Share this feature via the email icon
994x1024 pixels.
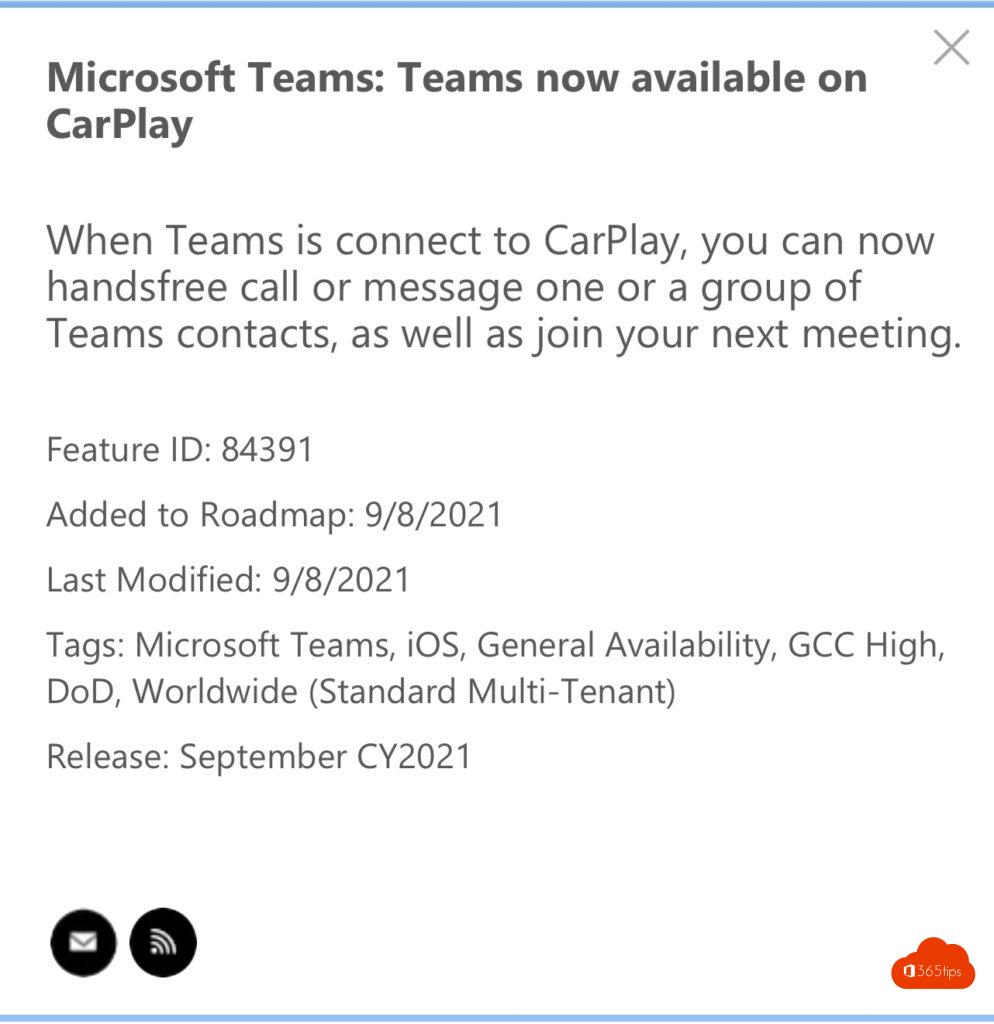pyautogui.click(x=84, y=942)
